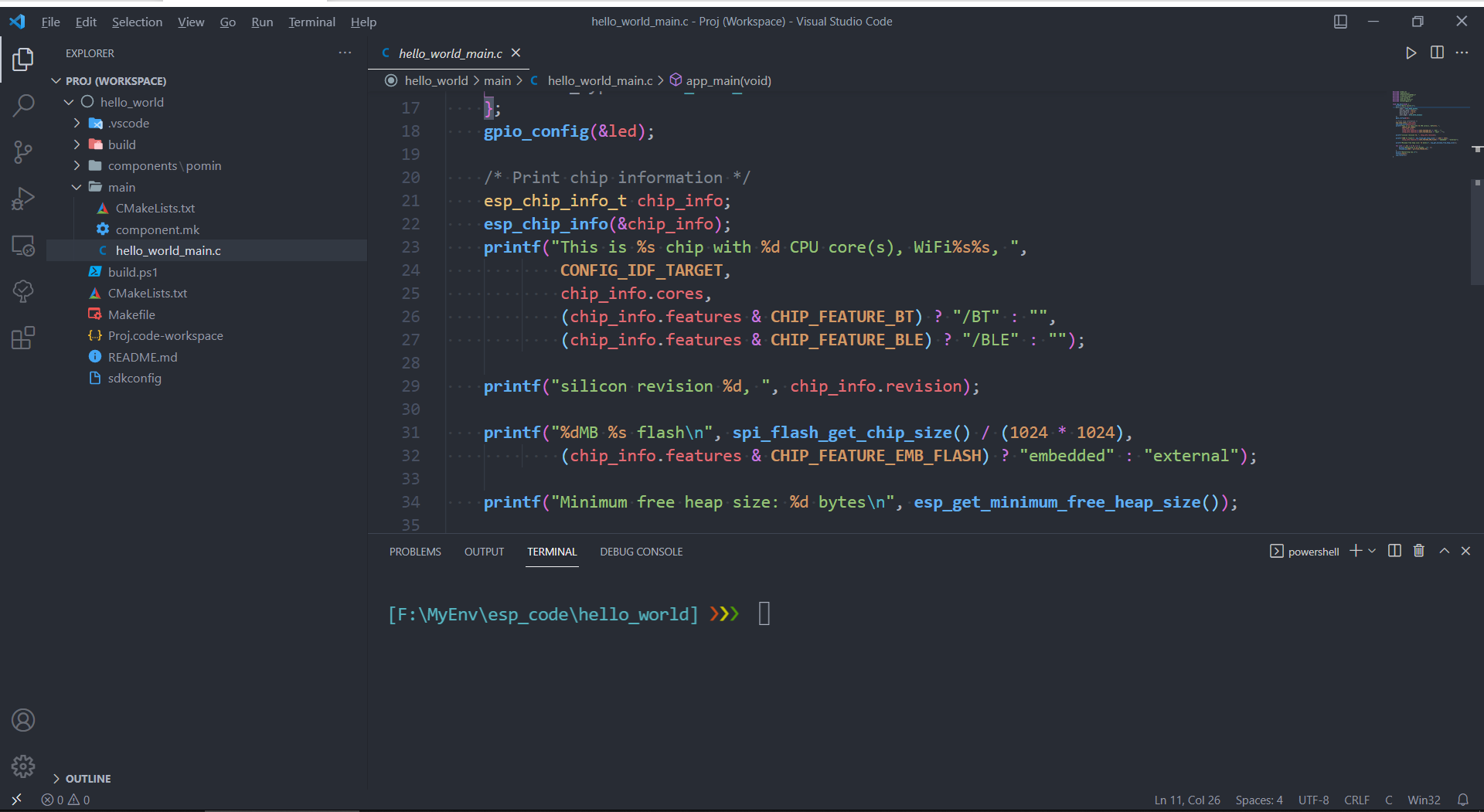This screenshot has height=812, width=1484.
Task: Open the Edit menu
Action: (x=86, y=22)
